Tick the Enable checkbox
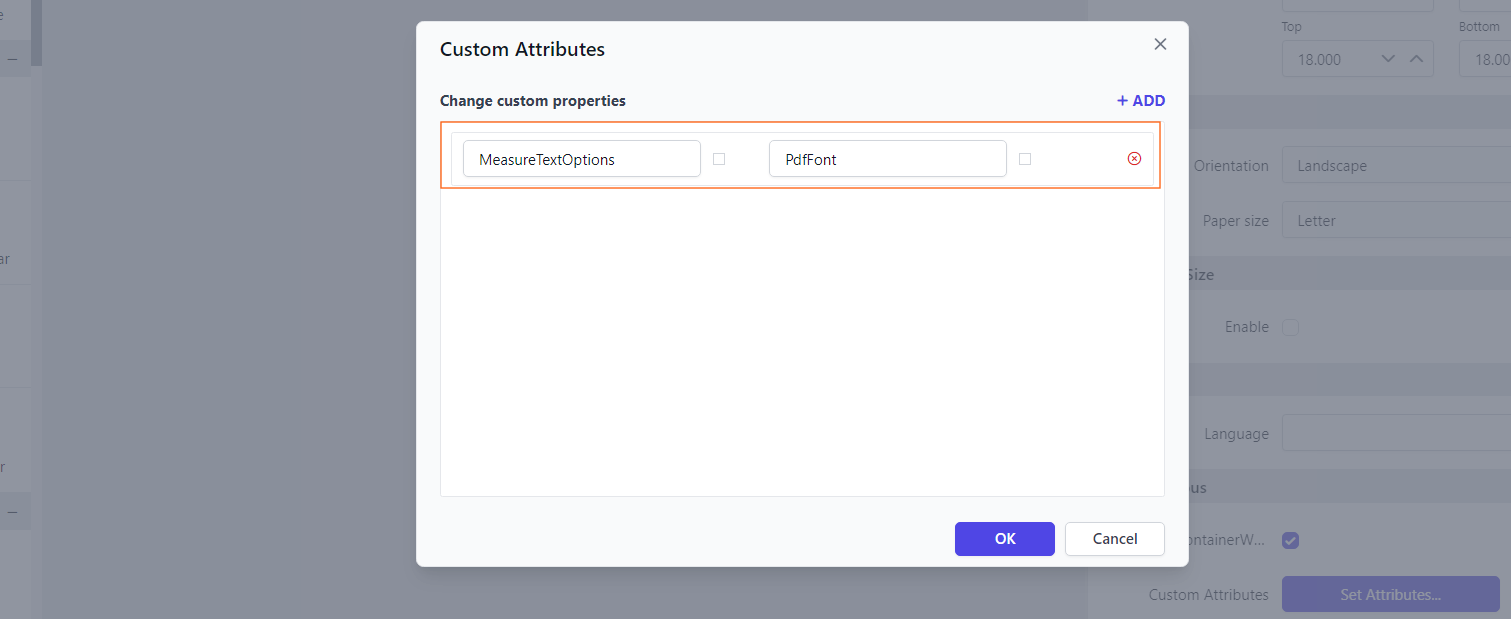This screenshot has width=1511, height=619. 1291,327
